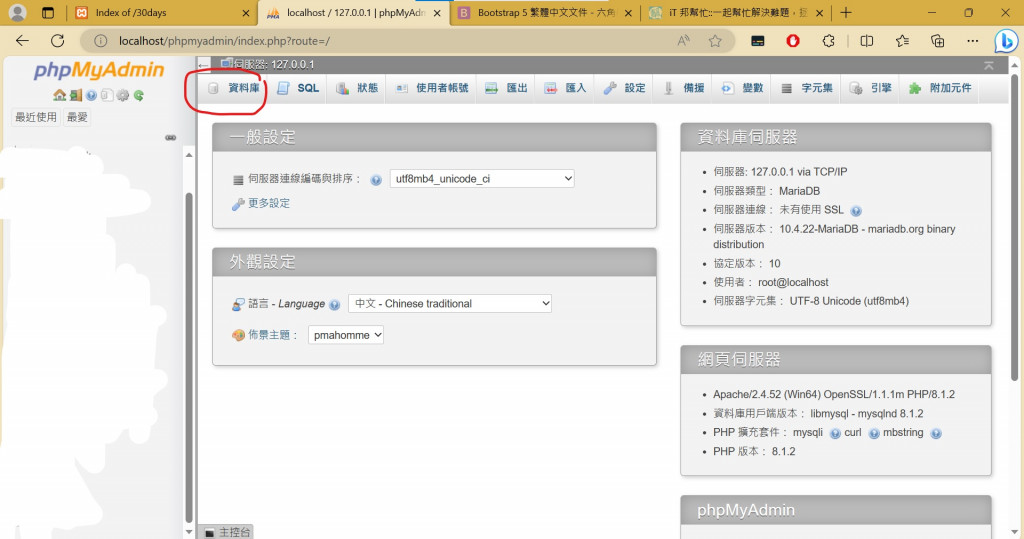
Task: Open the Language selection dropdown
Action: (x=450, y=303)
